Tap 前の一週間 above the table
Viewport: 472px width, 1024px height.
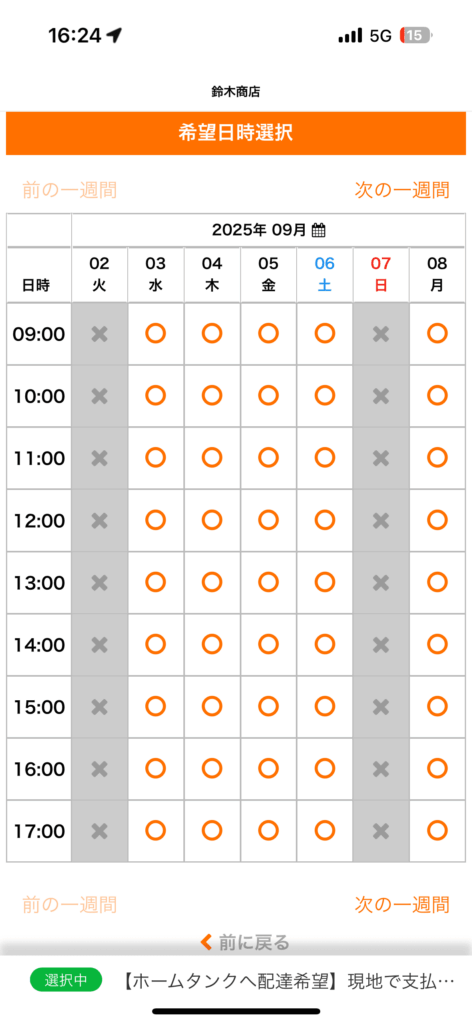tap(70, 190)
